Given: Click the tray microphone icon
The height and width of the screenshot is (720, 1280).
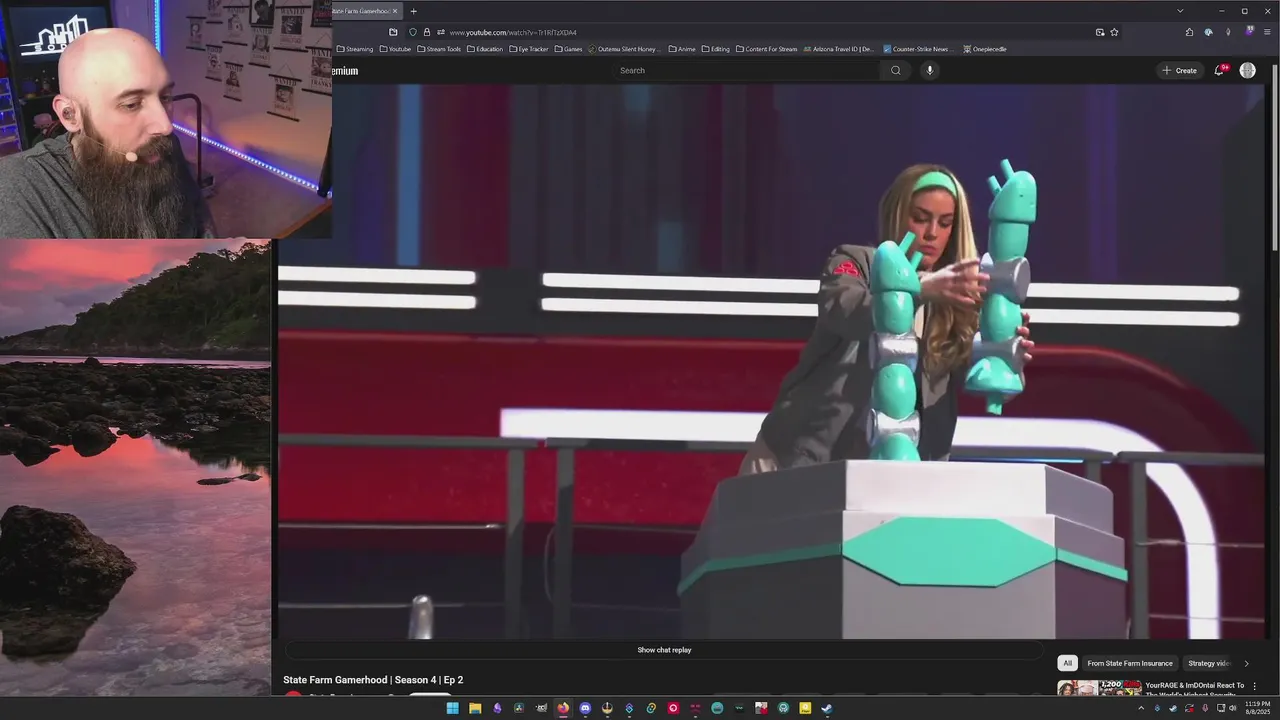Looking at the screenshot, I should click(1205, 708).
